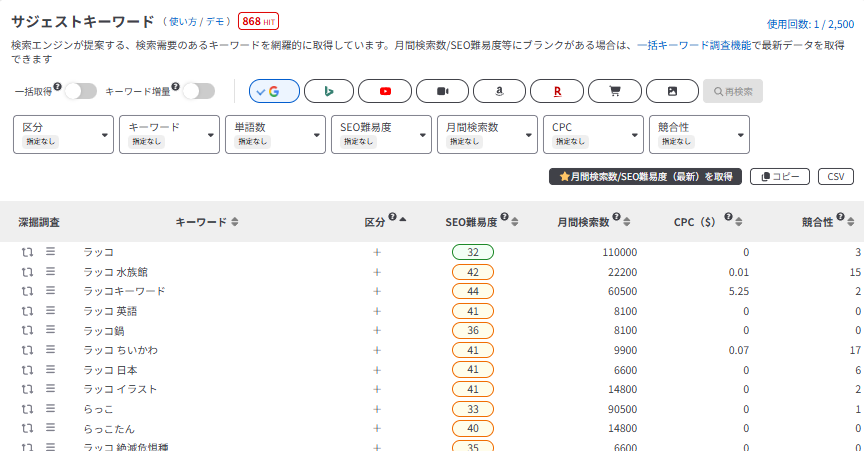Open help icon beside 競合性 header
The height and width of the screenshot is (451, 864).
[x=840, y=217]
